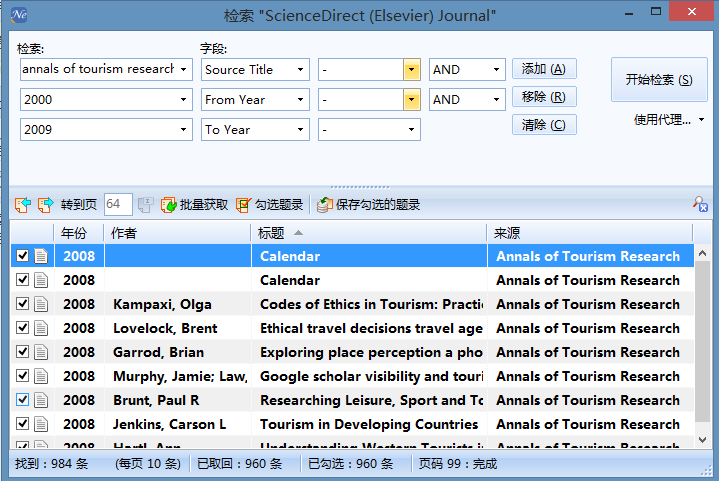
Task: Click document icon in Kampaxi, Olga row
Action: pos(41,304)
